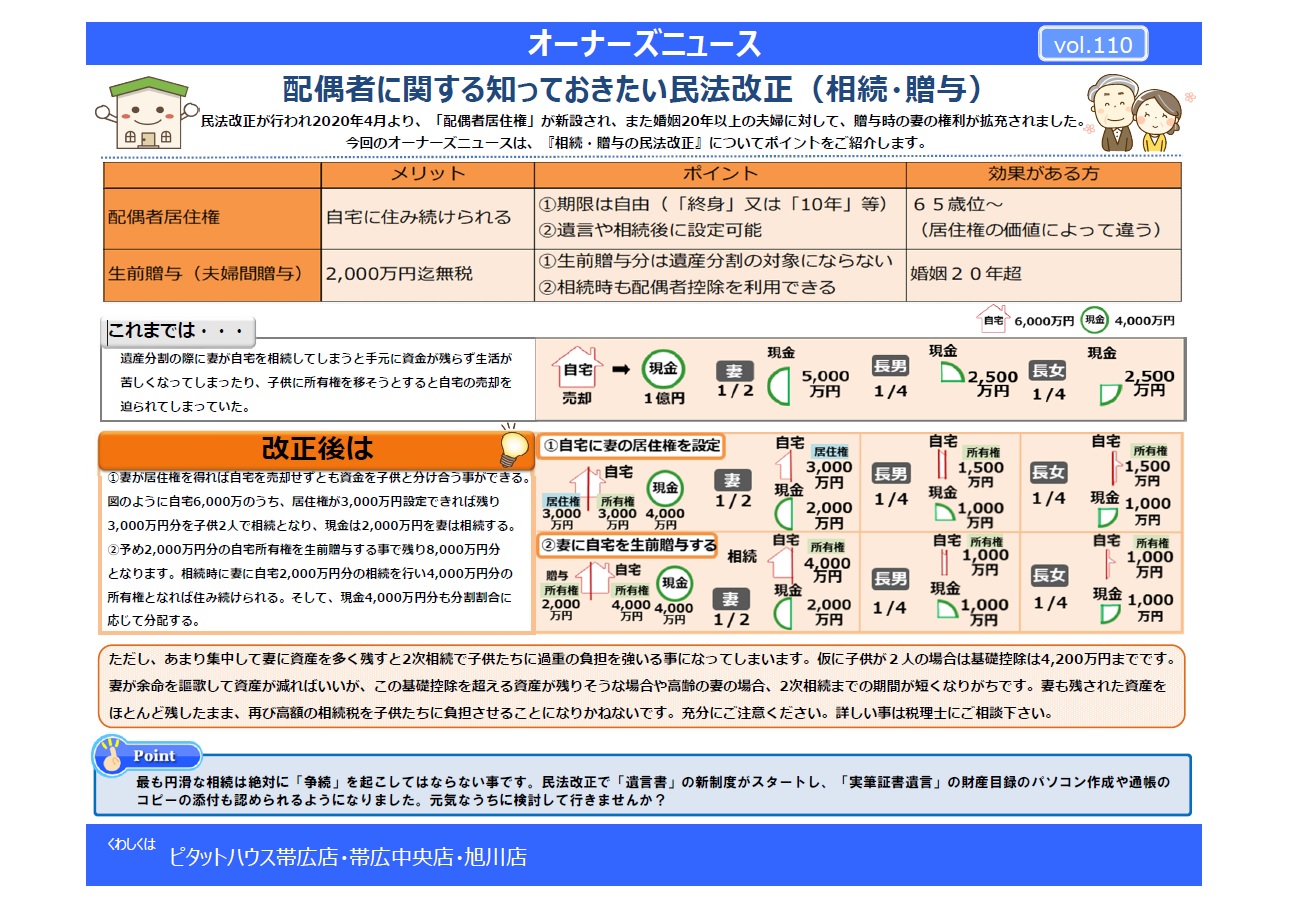
Task: Click the intro line 今回のオーナーズニュースは
Action: 636,143
